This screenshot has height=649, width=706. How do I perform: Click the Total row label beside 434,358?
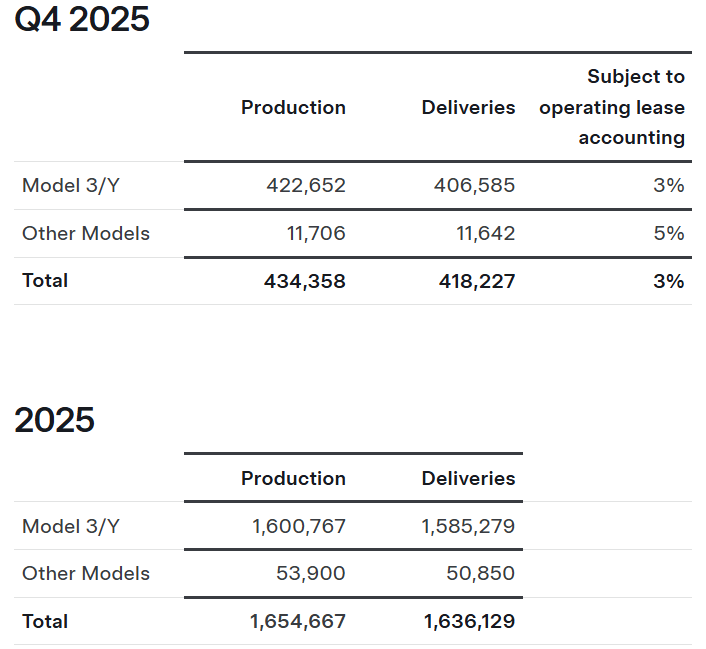coord(45,281)
